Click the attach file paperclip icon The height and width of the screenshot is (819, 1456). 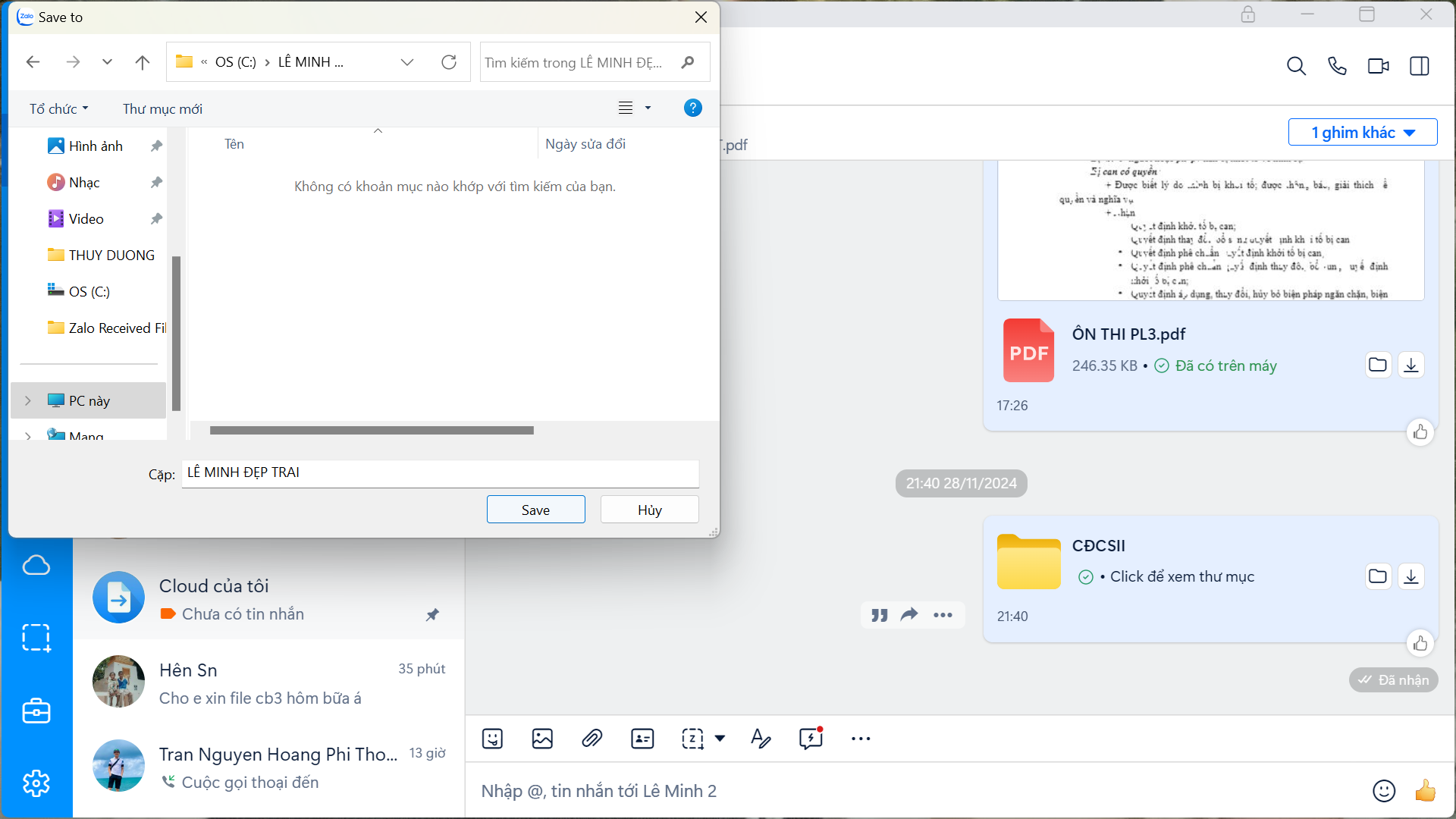coord(592,739)
